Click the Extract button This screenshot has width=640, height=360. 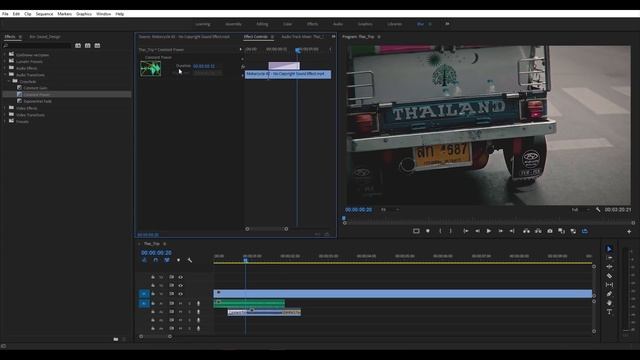(x=538, y=231)
